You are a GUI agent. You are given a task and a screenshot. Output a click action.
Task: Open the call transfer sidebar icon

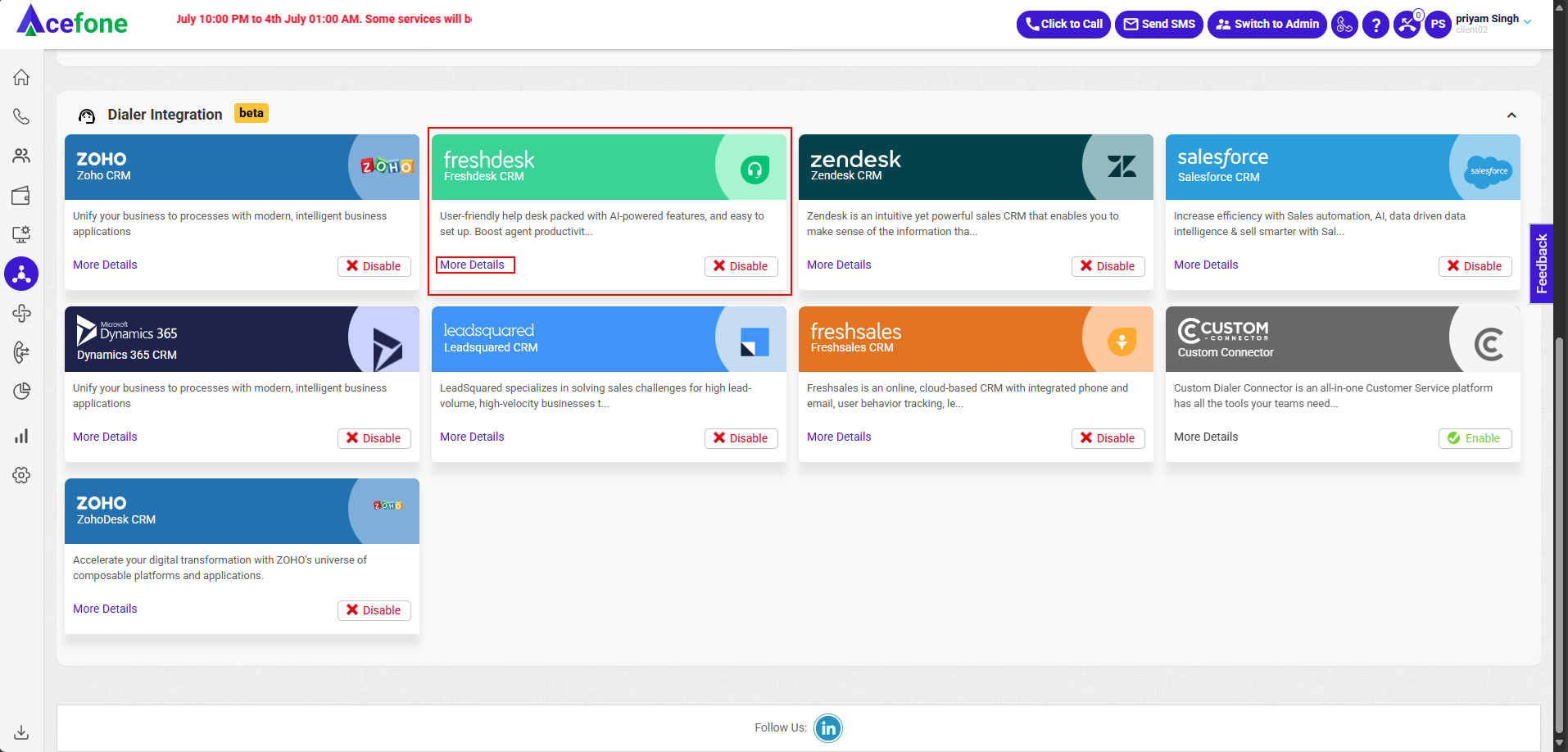(21, 352)
